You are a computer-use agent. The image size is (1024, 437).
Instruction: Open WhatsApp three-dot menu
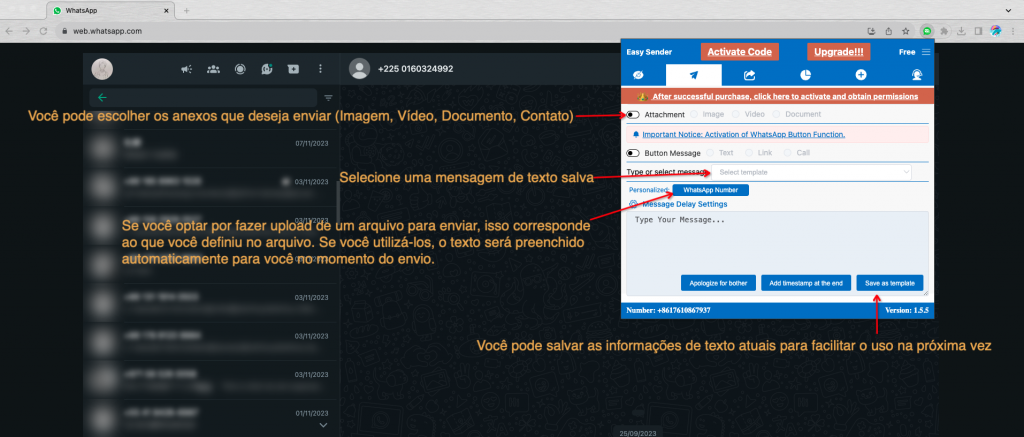[320, 69]
